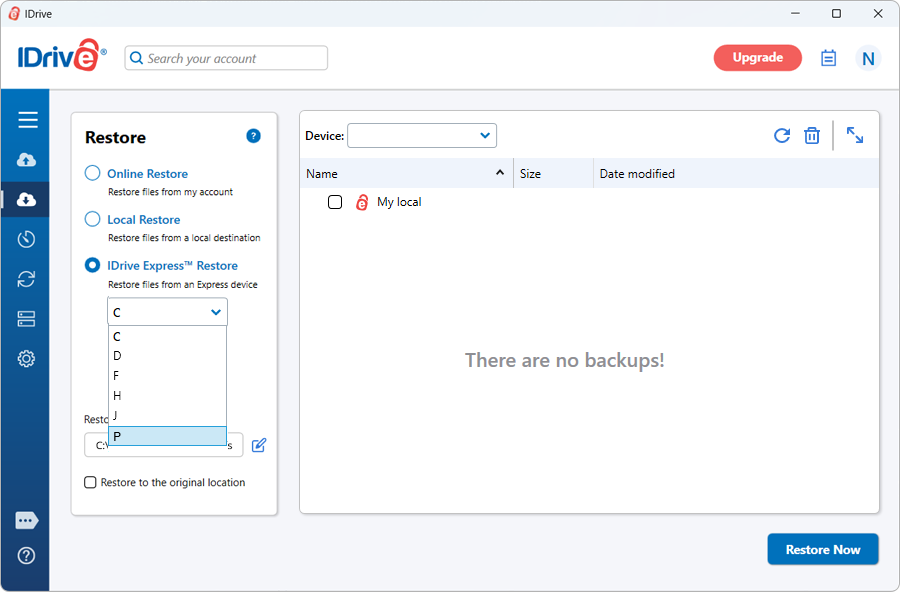
Task: Click the Online Restore link text
Action: click(x=148, y=173)
